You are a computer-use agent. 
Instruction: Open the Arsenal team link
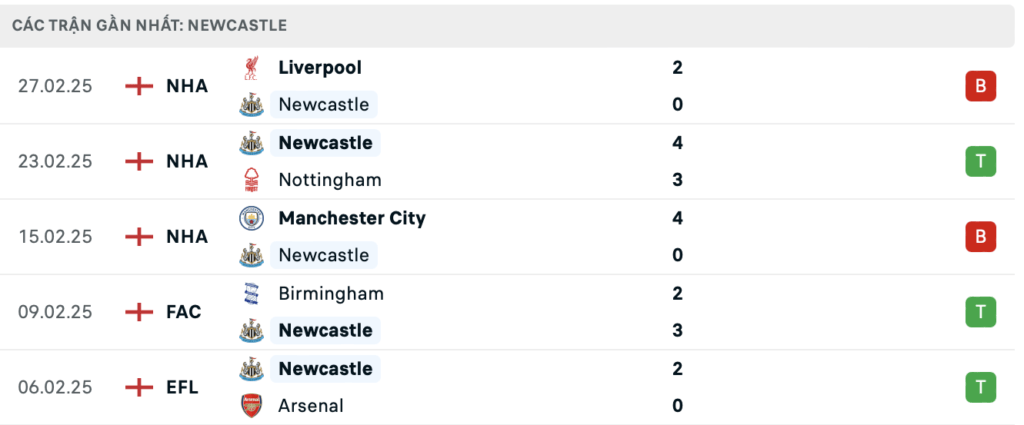[x=311, y=405]
